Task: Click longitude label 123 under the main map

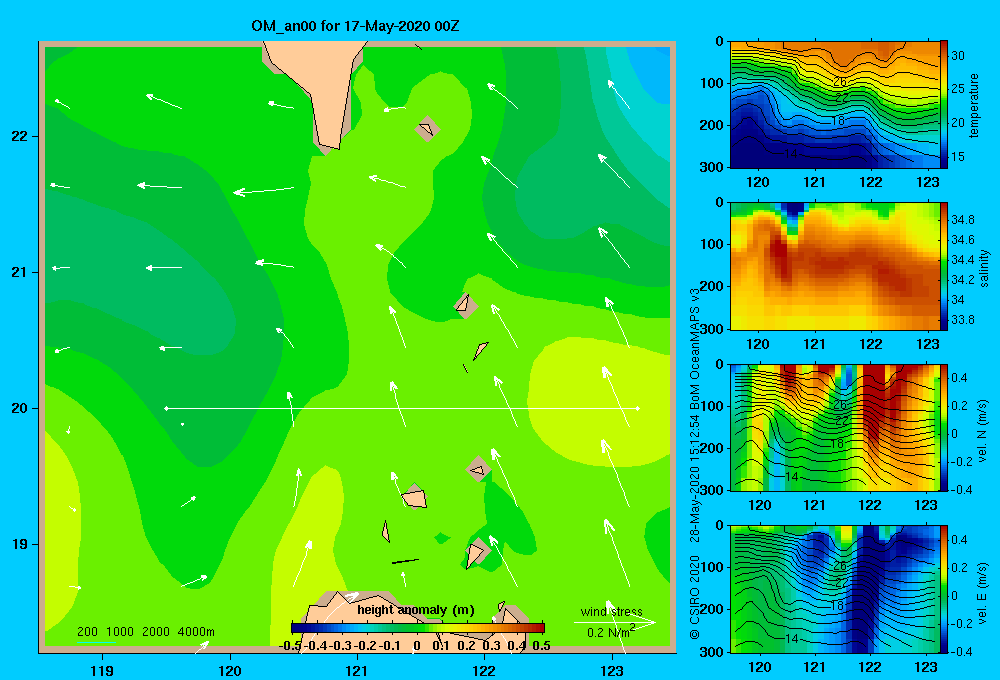Action: click(612, 670)
